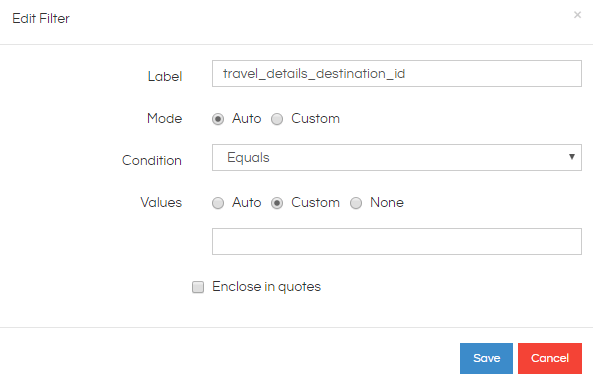Select the Custom radio button for Mode
Viewport: 593px width, 385px height.
pos(277,119)
